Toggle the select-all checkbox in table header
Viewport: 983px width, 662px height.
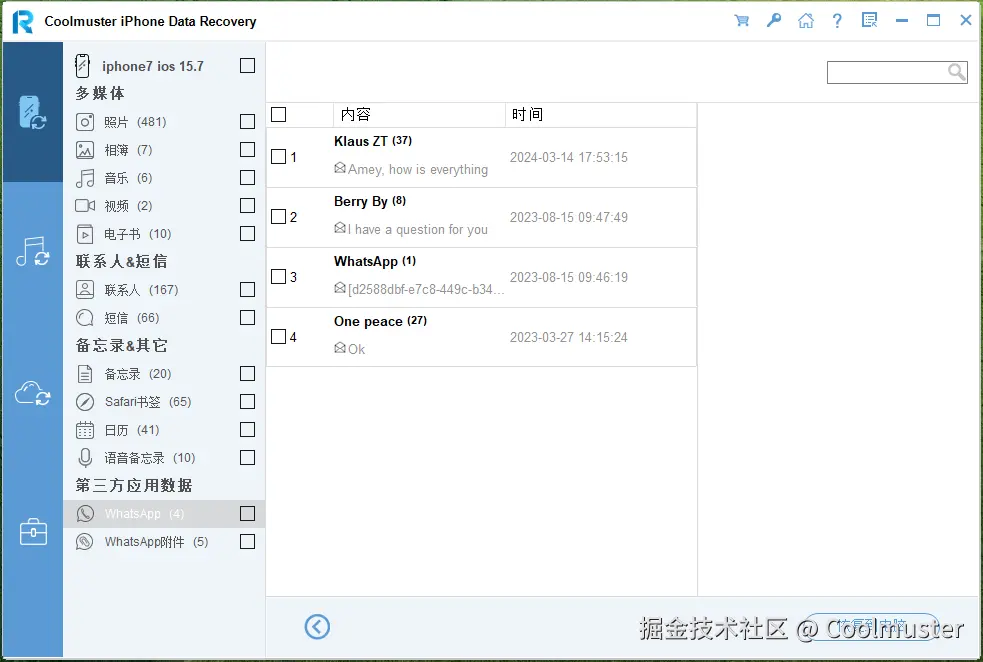(x=278, y=115)
